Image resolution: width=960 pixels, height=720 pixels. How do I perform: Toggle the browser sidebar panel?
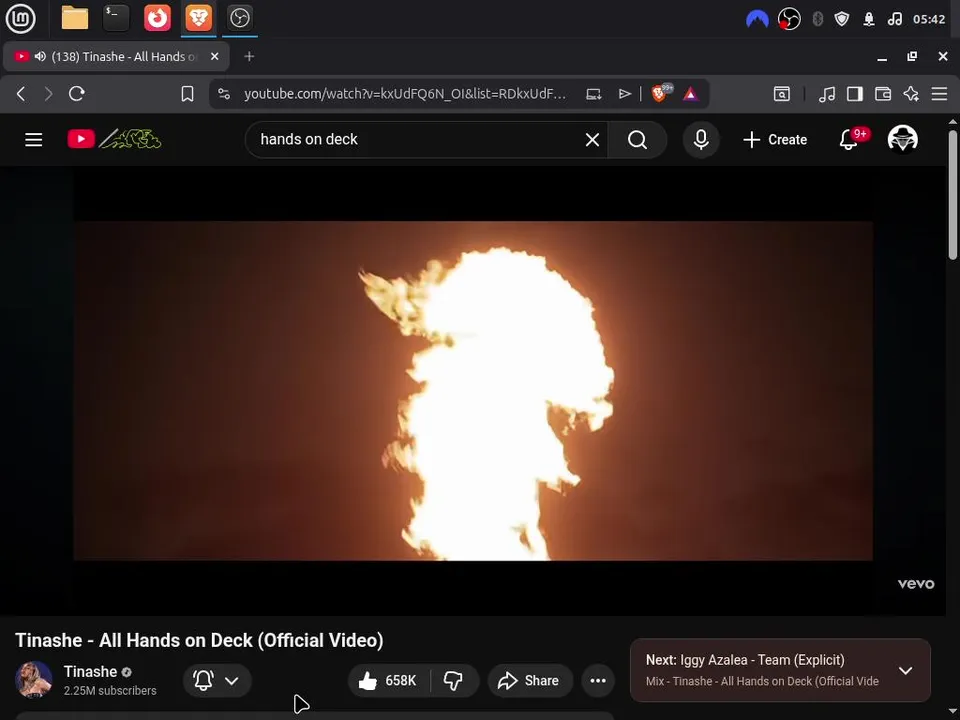pos(855,94)
